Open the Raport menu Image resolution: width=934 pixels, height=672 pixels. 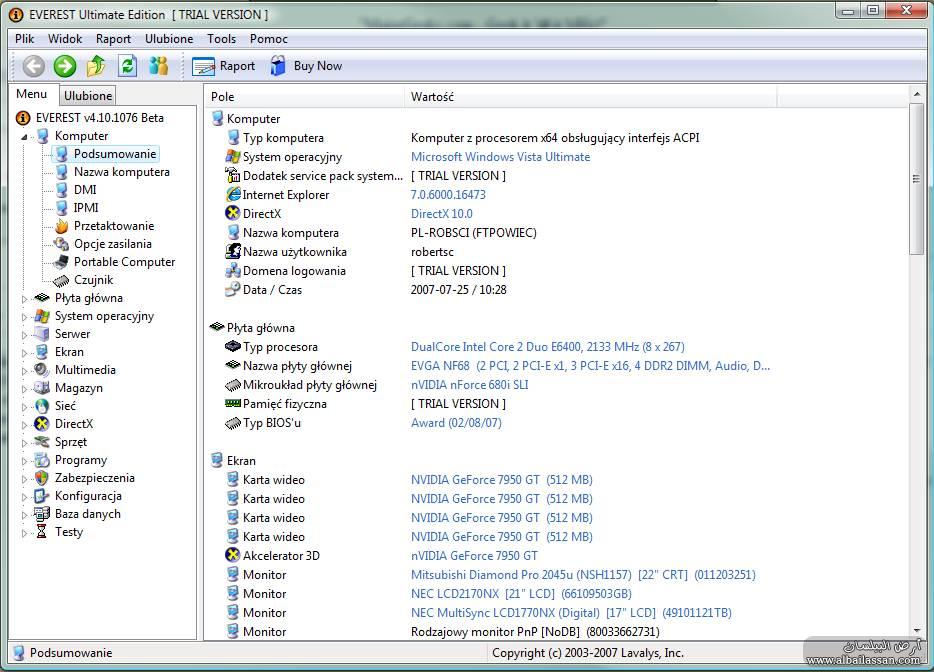(x=113, y=39)
